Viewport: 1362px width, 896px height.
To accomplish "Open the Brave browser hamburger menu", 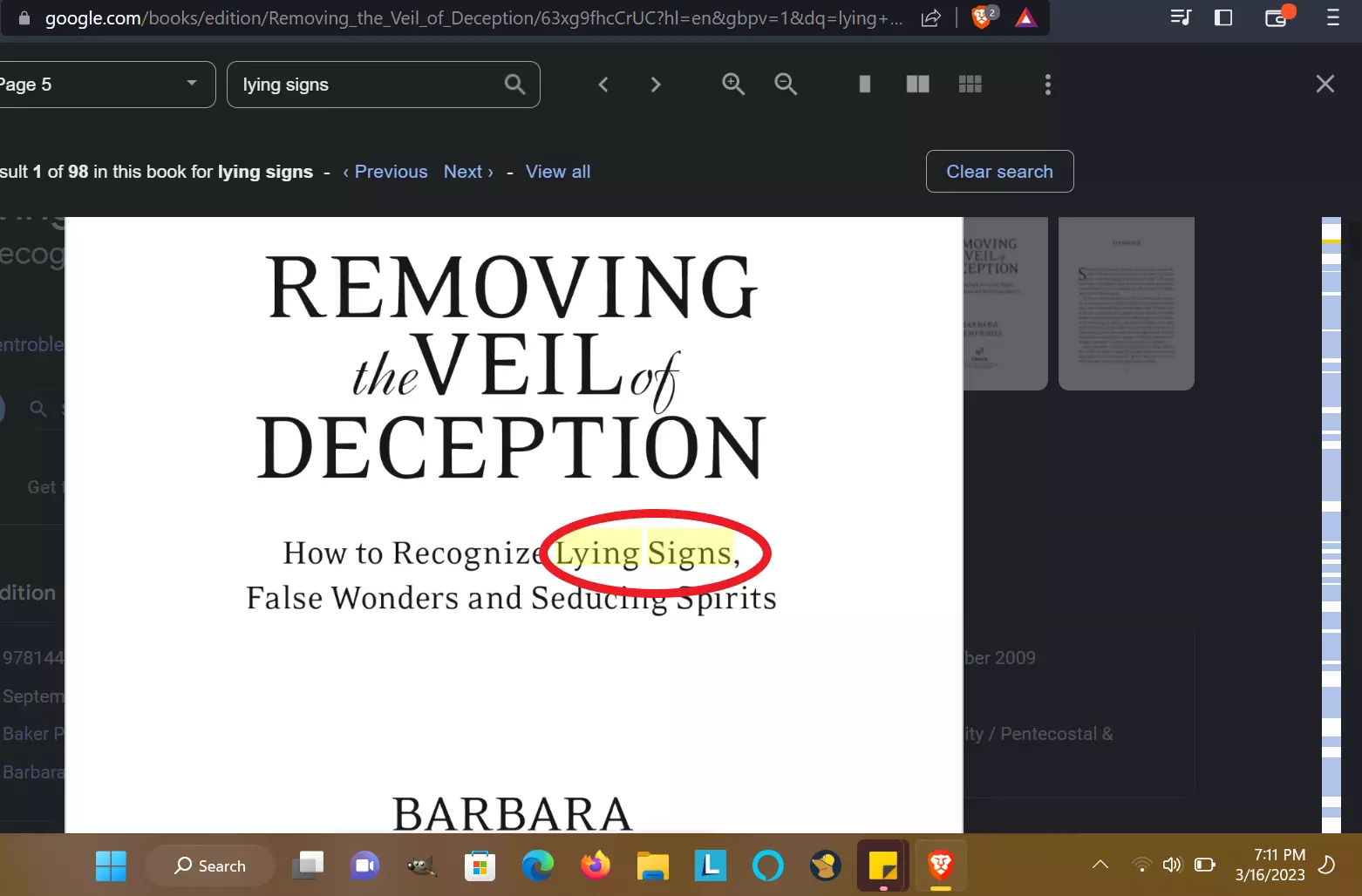I will tap(1332, 17).
